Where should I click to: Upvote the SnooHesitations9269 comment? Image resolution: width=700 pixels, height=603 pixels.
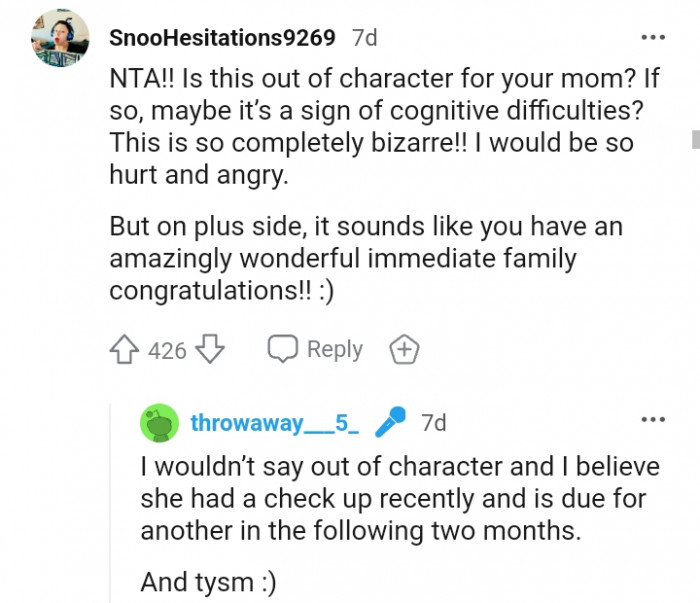coord(124,350)
